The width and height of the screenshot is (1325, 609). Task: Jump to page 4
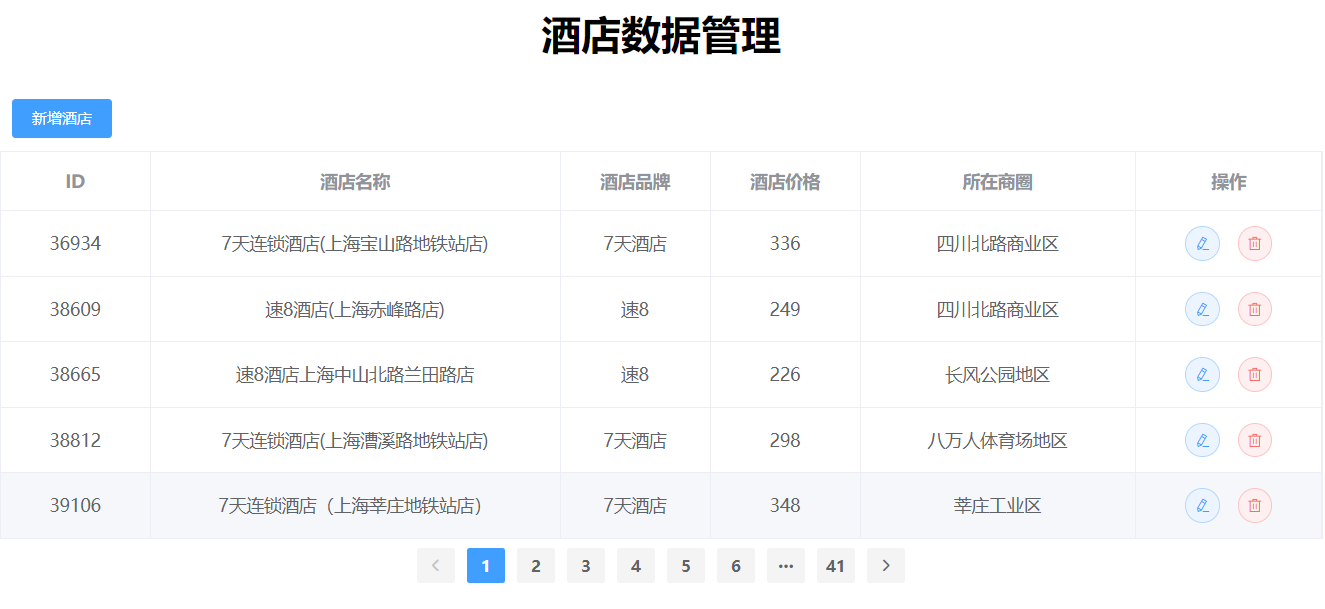[x=636, y=566]
